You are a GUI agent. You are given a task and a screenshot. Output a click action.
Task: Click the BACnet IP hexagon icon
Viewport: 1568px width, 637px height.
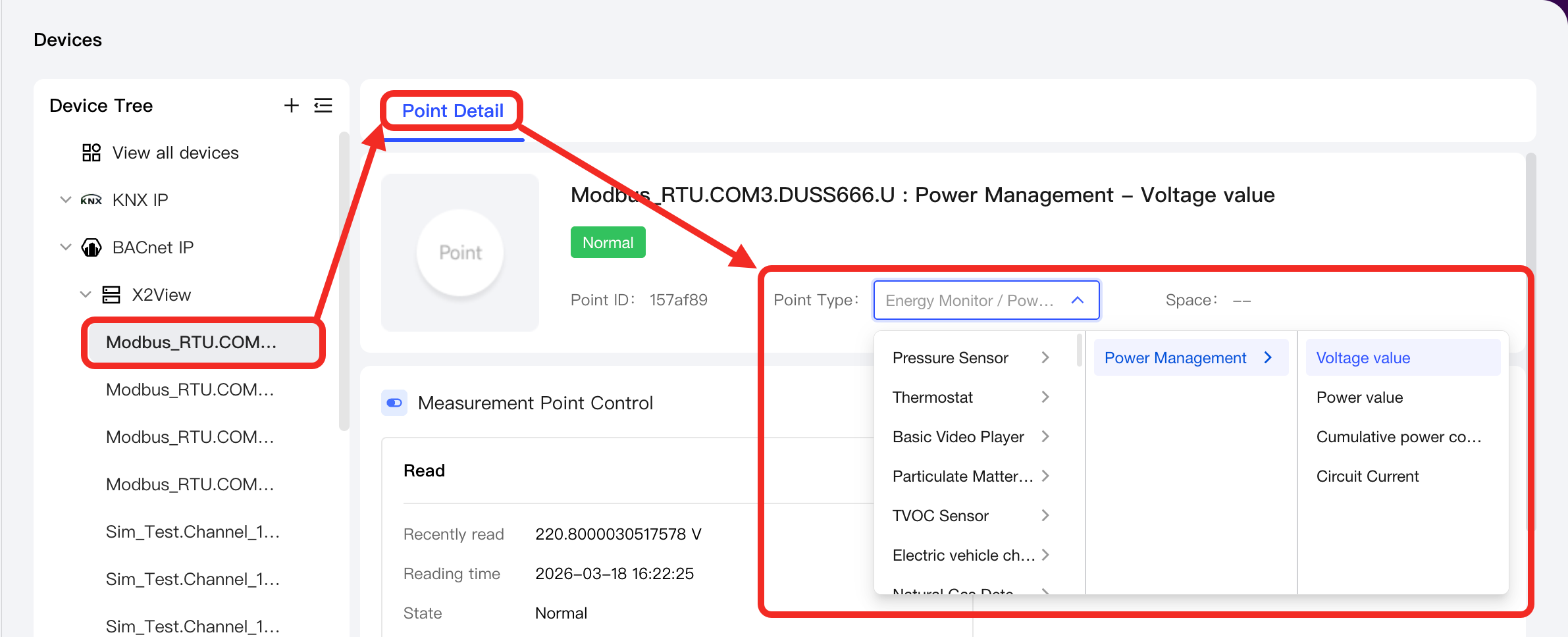point(91,247)
